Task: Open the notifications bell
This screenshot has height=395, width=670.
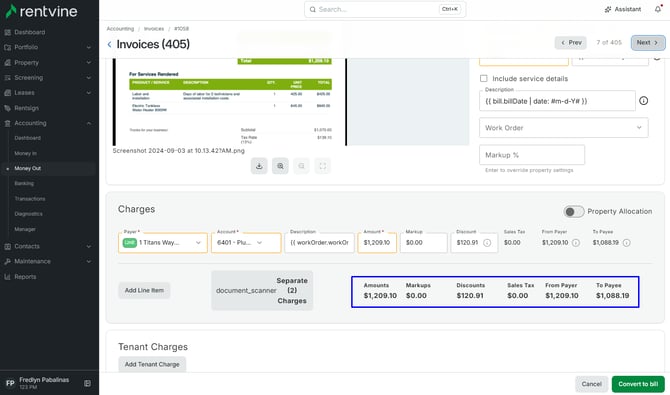Action: 658,9
